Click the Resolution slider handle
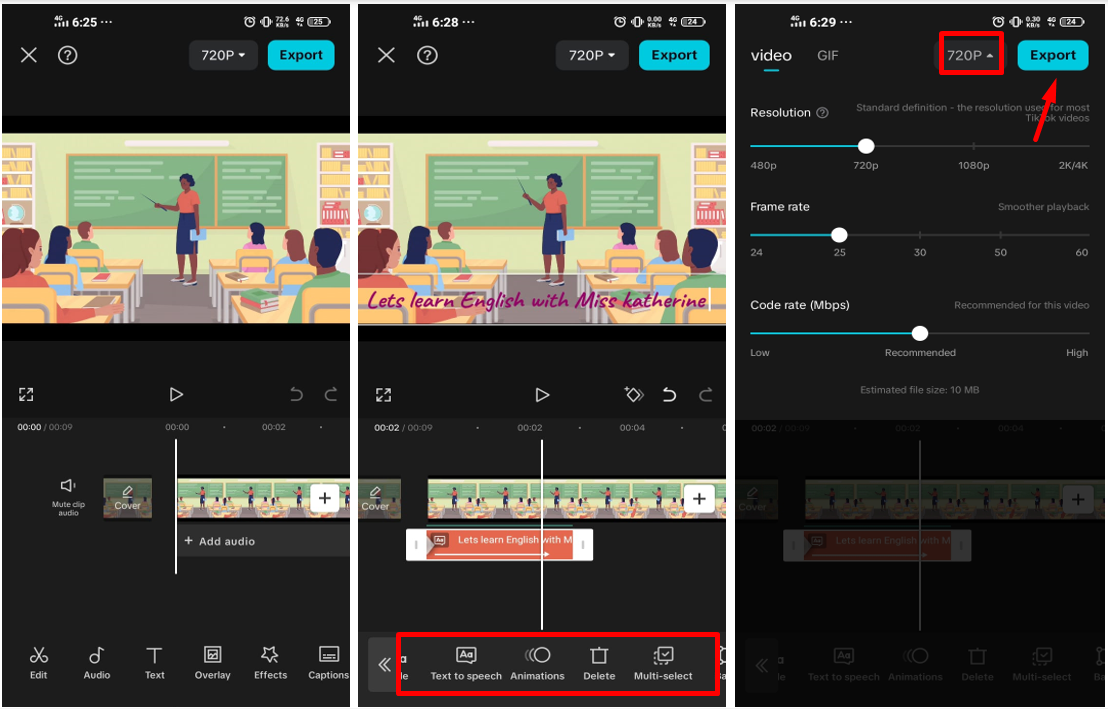 click(x=866, y=146)
